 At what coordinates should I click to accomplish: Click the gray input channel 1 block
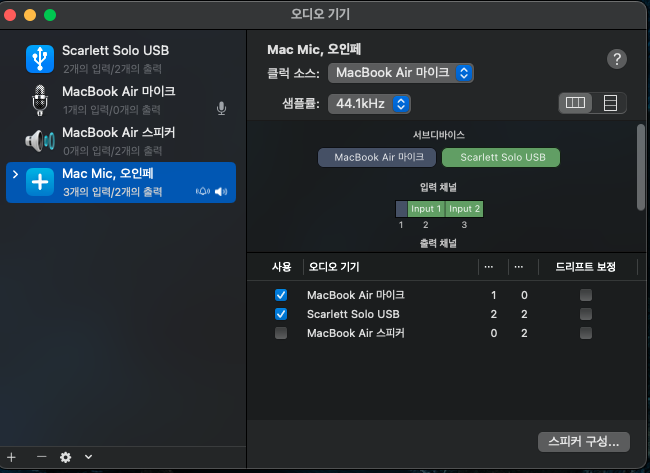(x=401, y=209)
